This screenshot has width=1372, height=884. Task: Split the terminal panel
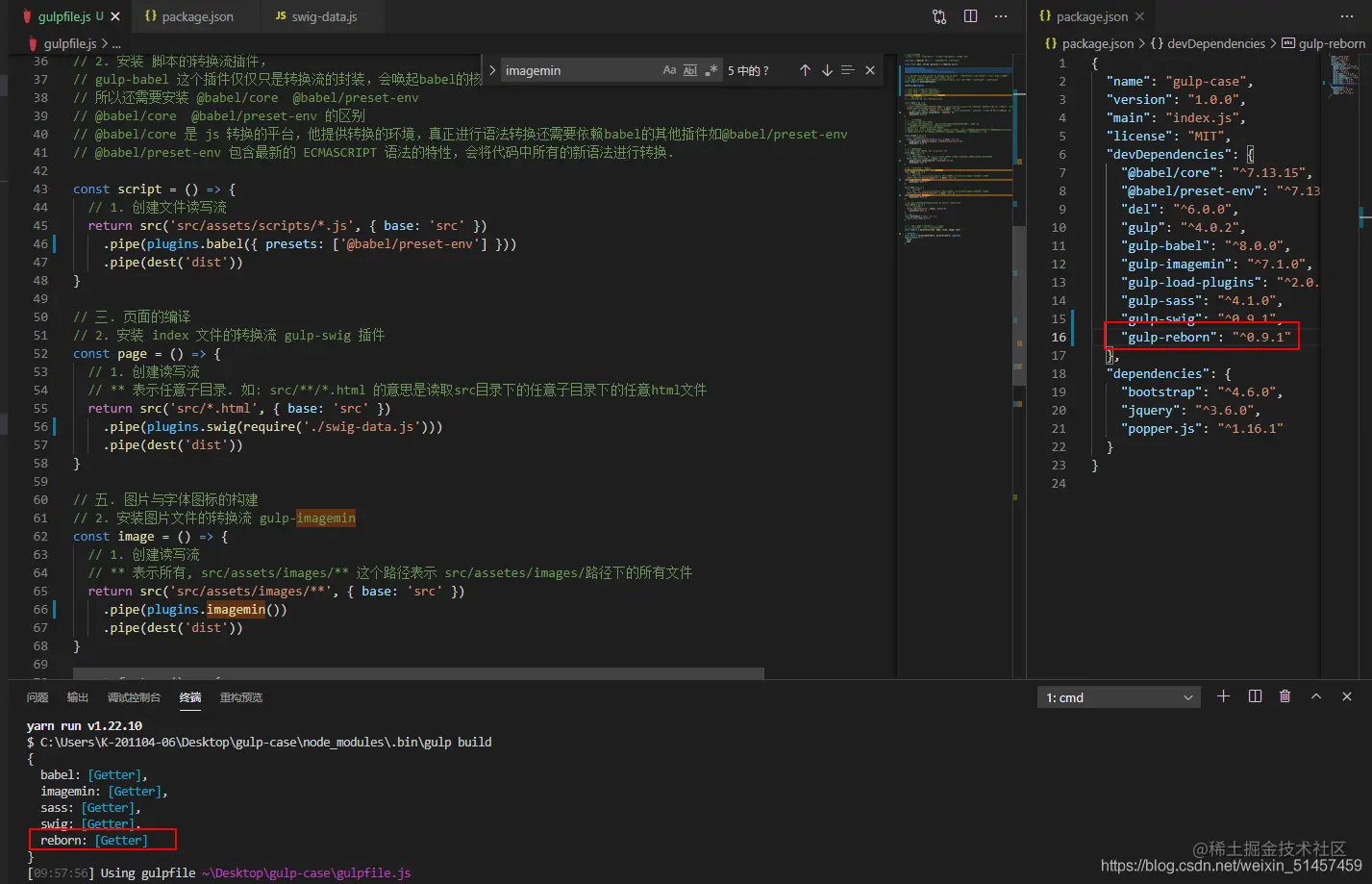tap(1255, 696)
